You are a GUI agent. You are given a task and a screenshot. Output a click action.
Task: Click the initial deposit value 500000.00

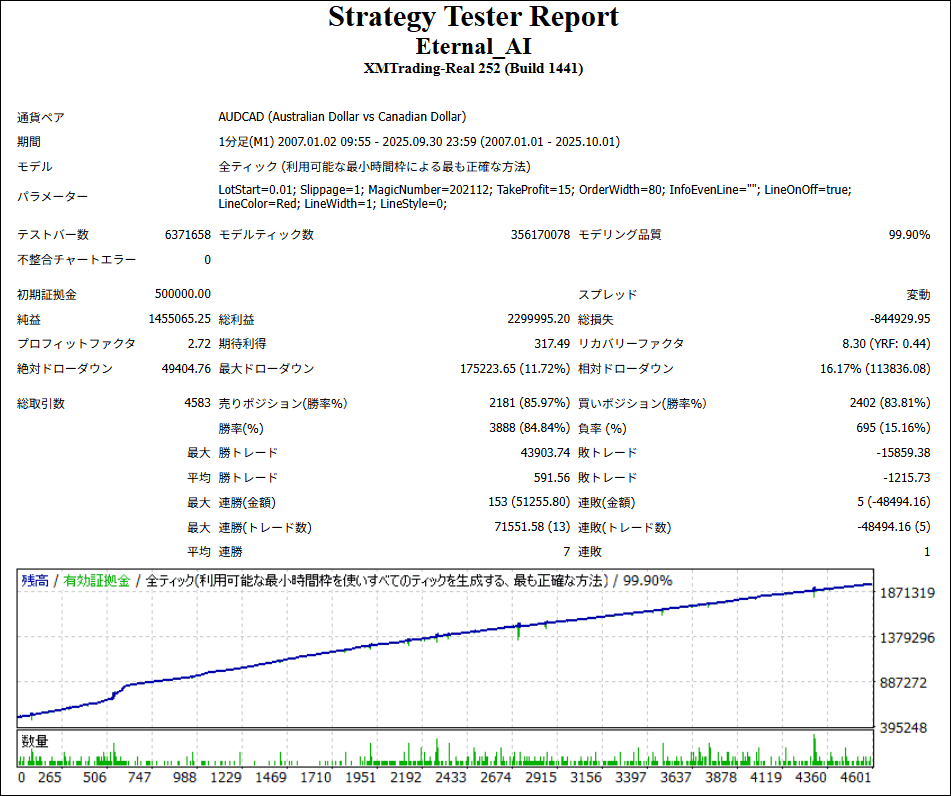point(183,294)
